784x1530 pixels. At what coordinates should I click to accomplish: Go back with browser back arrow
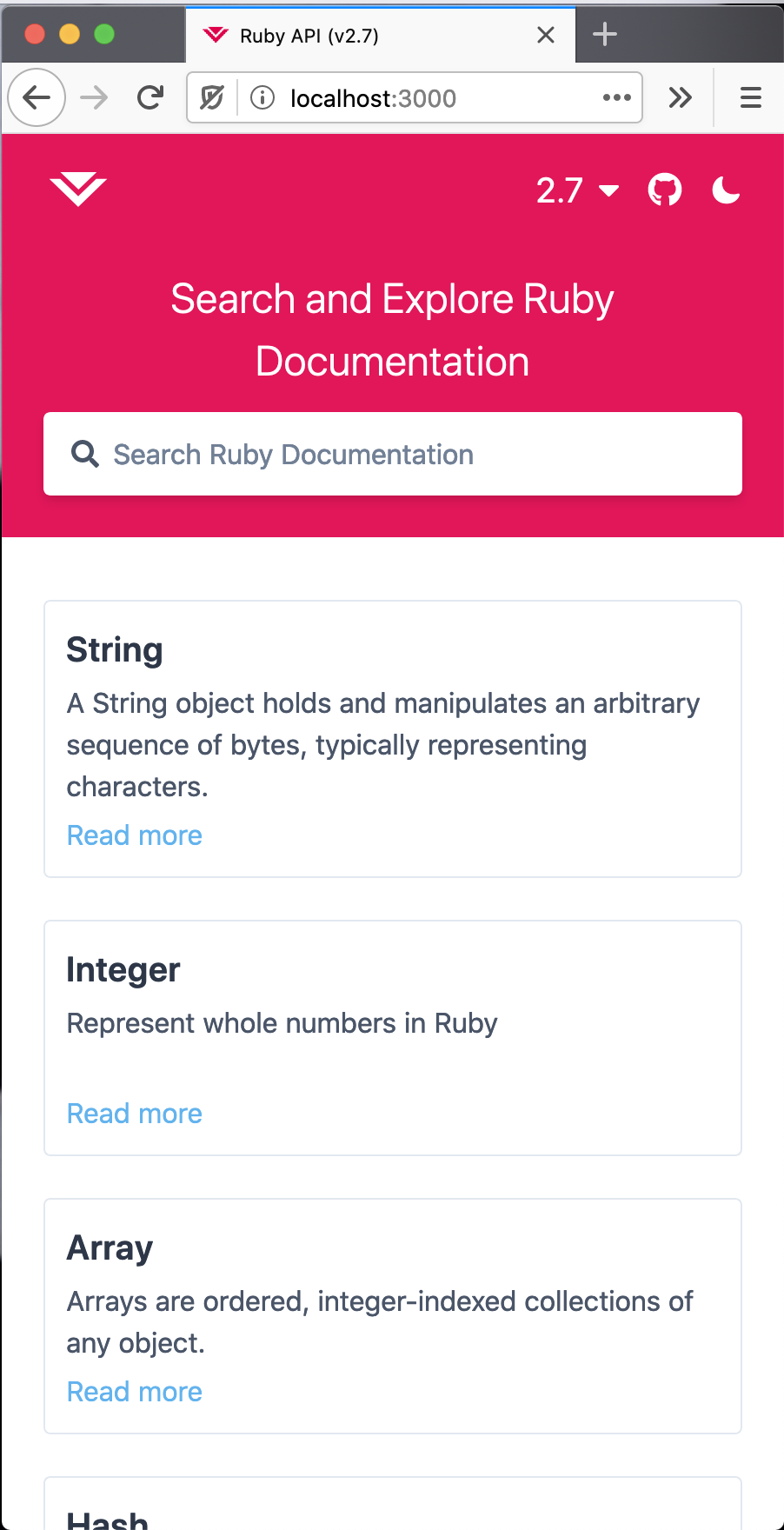37,97
